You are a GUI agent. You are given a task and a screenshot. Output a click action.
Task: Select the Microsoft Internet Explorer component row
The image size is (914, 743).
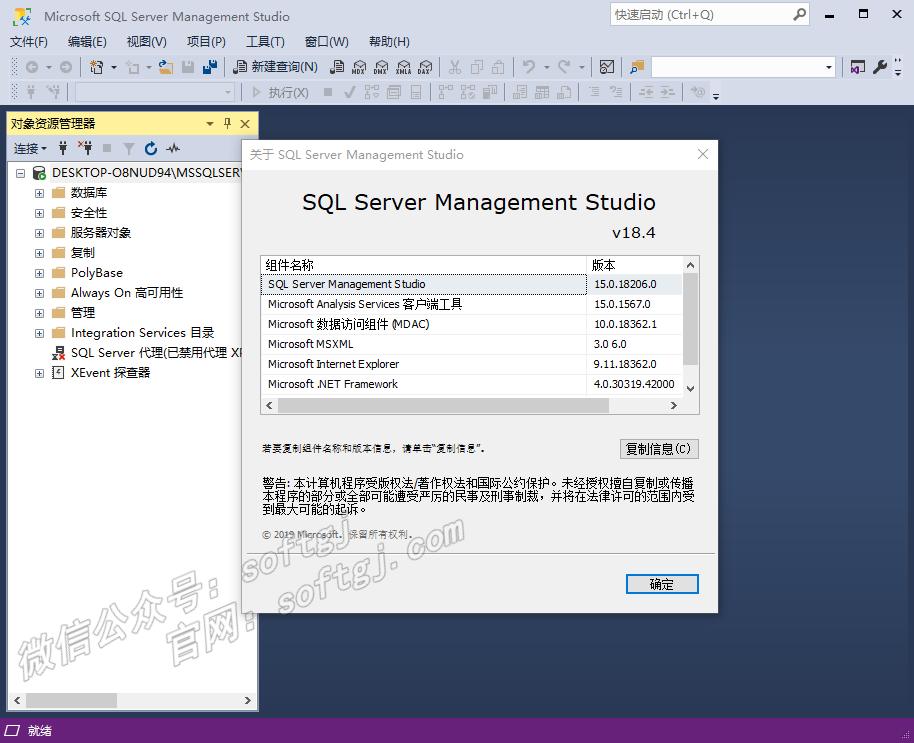[x=471, y=364]
